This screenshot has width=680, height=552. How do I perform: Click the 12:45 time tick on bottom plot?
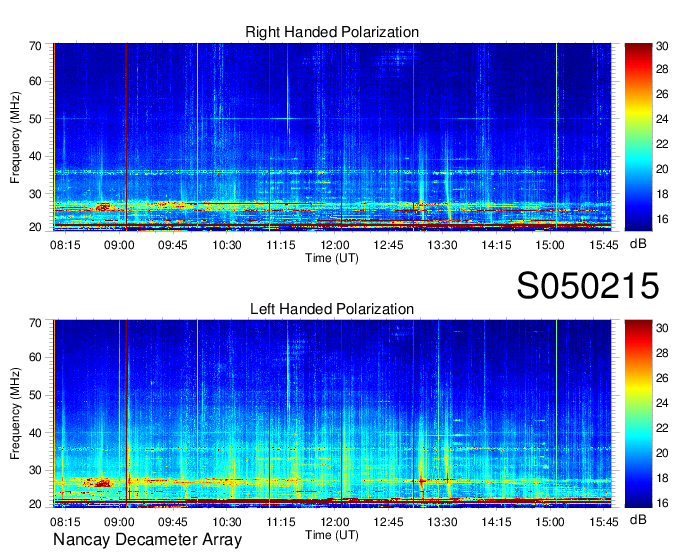point(389,522)
